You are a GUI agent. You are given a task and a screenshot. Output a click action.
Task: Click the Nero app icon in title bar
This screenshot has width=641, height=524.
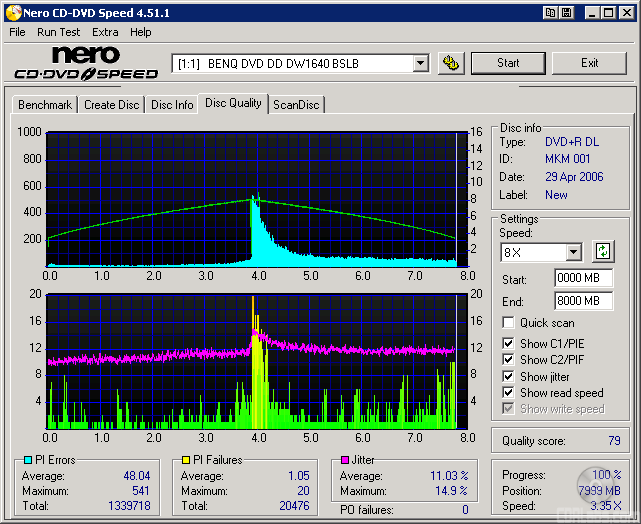pos(13,13)
